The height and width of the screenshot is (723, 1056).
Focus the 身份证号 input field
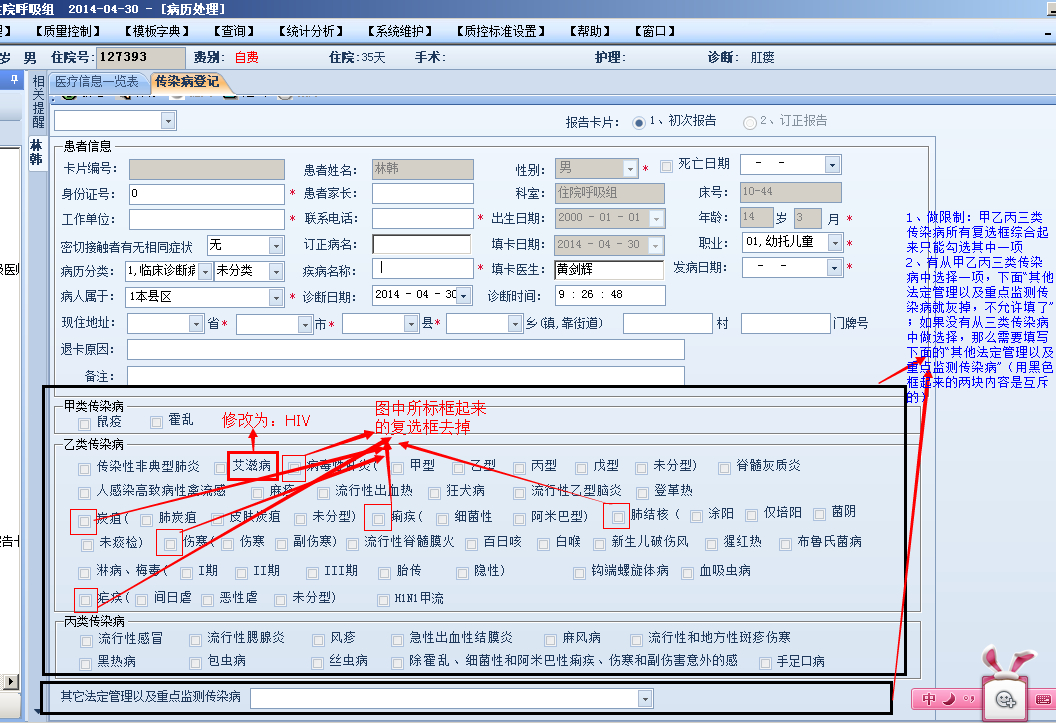pos(207,194)
